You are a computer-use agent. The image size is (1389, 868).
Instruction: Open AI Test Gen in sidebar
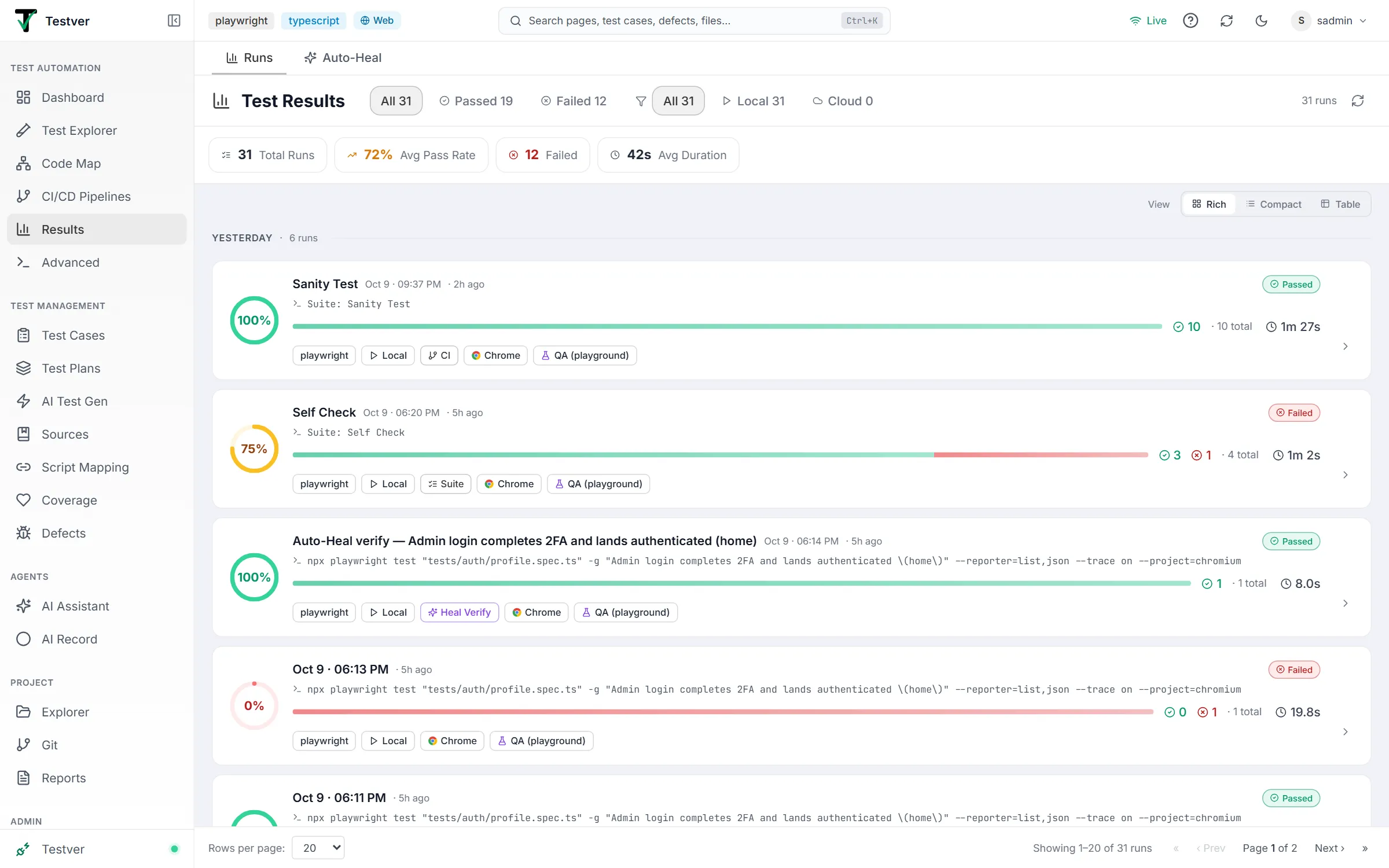(x=97, y=401)
